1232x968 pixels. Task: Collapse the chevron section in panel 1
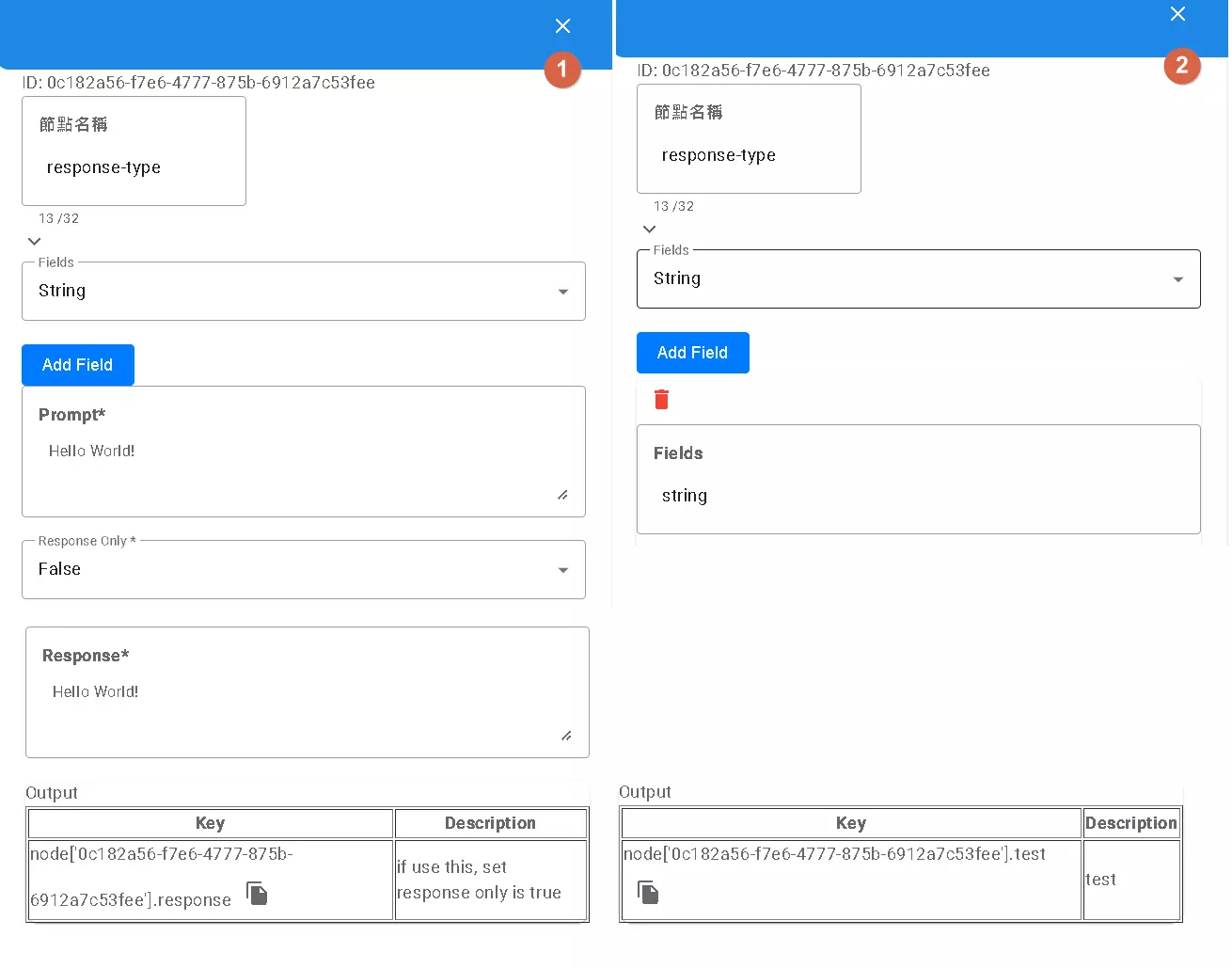click(x=35, y=242)
